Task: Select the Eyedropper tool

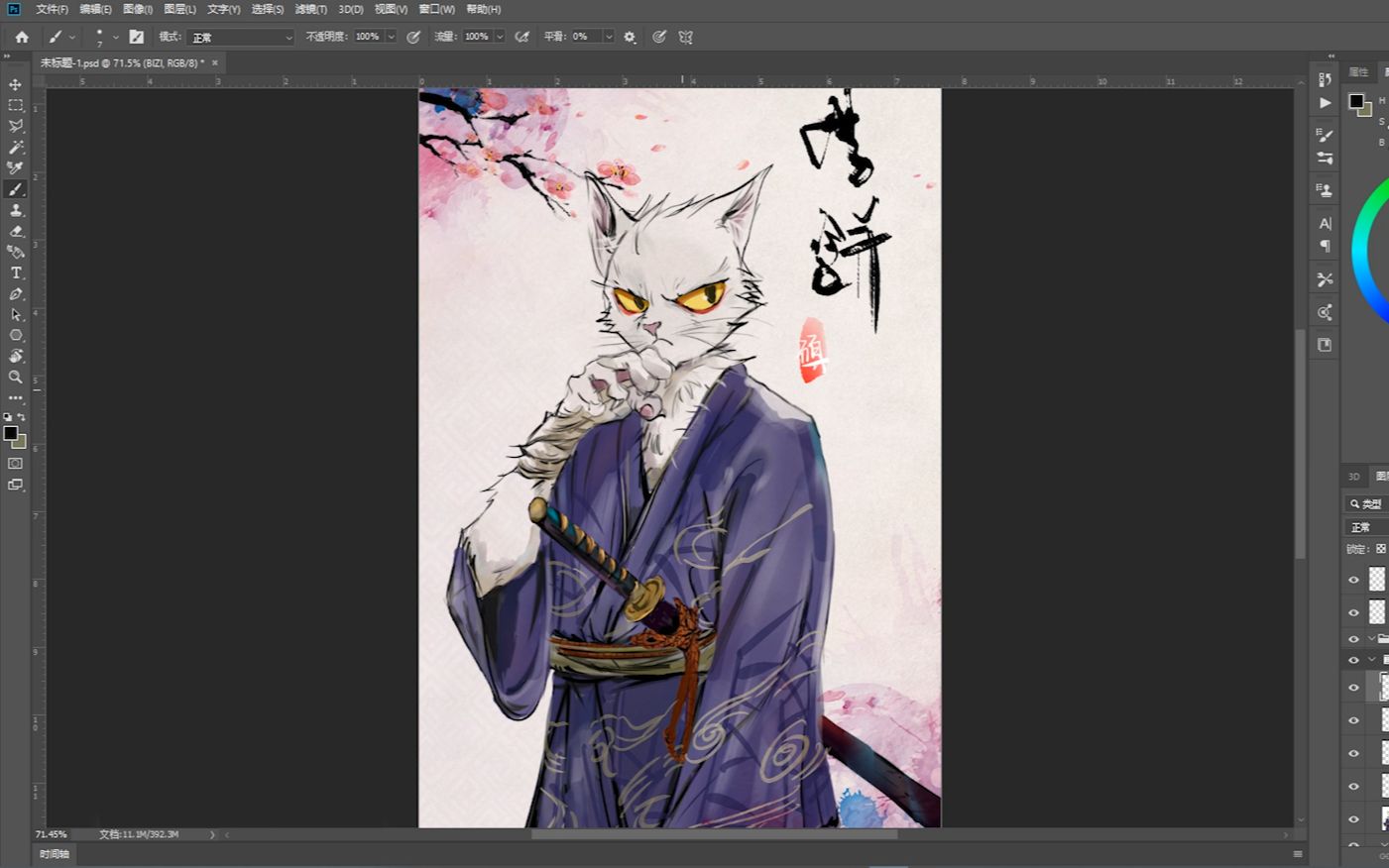Action: [x=15, y=168]
